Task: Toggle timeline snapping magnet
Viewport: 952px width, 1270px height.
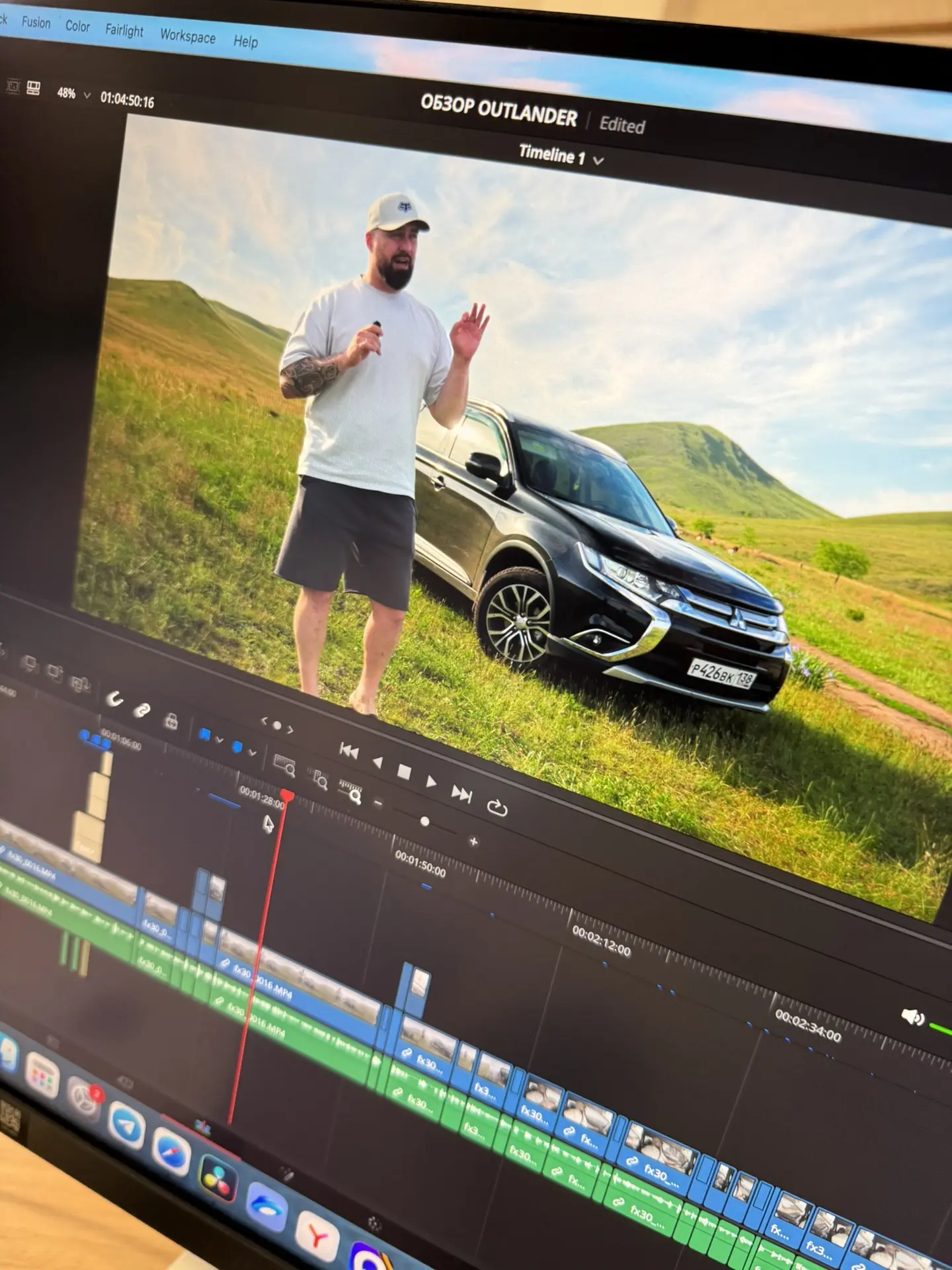Action: pos(115,699)
